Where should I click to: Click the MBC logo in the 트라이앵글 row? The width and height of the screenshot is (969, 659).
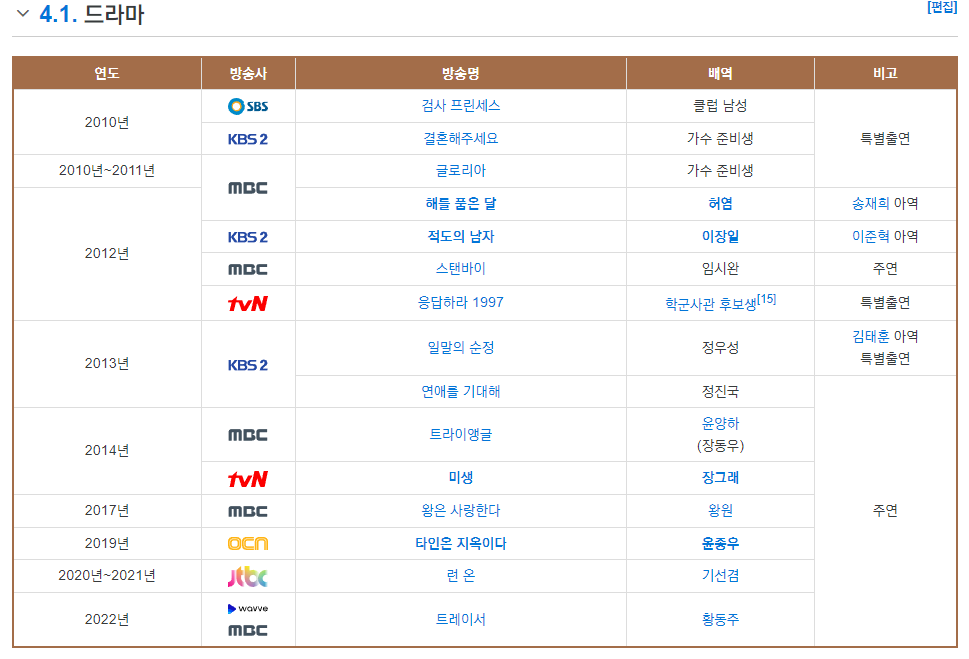248,435
